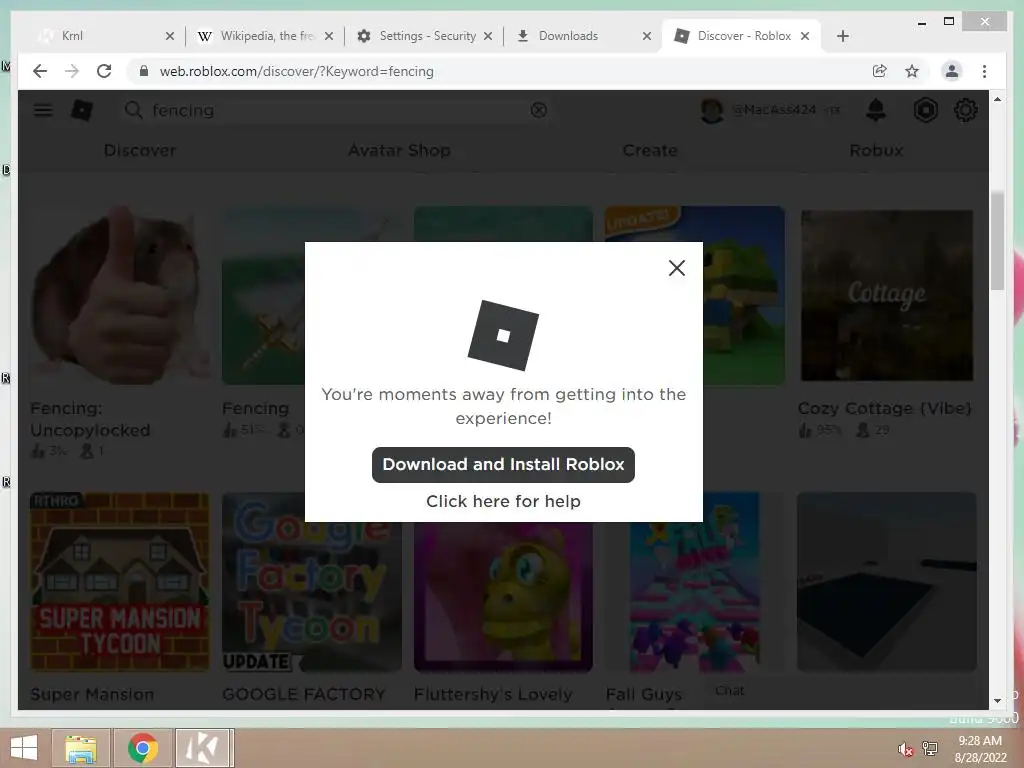This screenshot has height=768, width=1024.
Task: Click the address bar URL
Action: pyautogui.click(x=296, y=71)
